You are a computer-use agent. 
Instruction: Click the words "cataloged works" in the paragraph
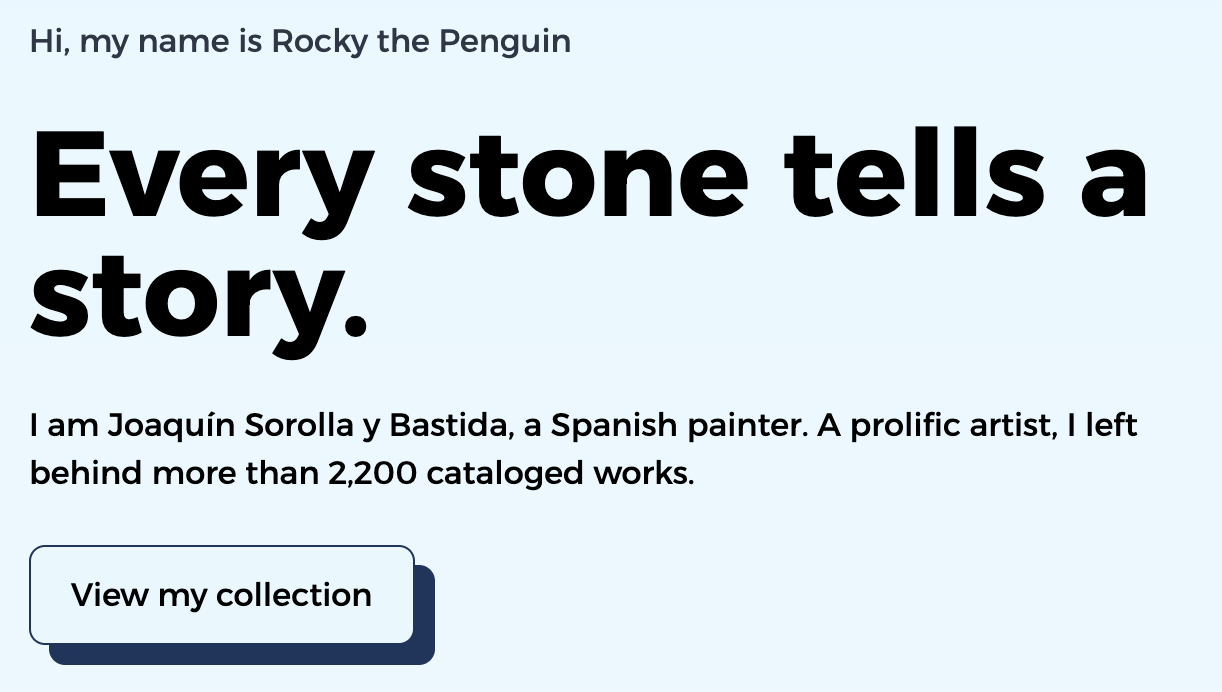(x=559, y=472)
